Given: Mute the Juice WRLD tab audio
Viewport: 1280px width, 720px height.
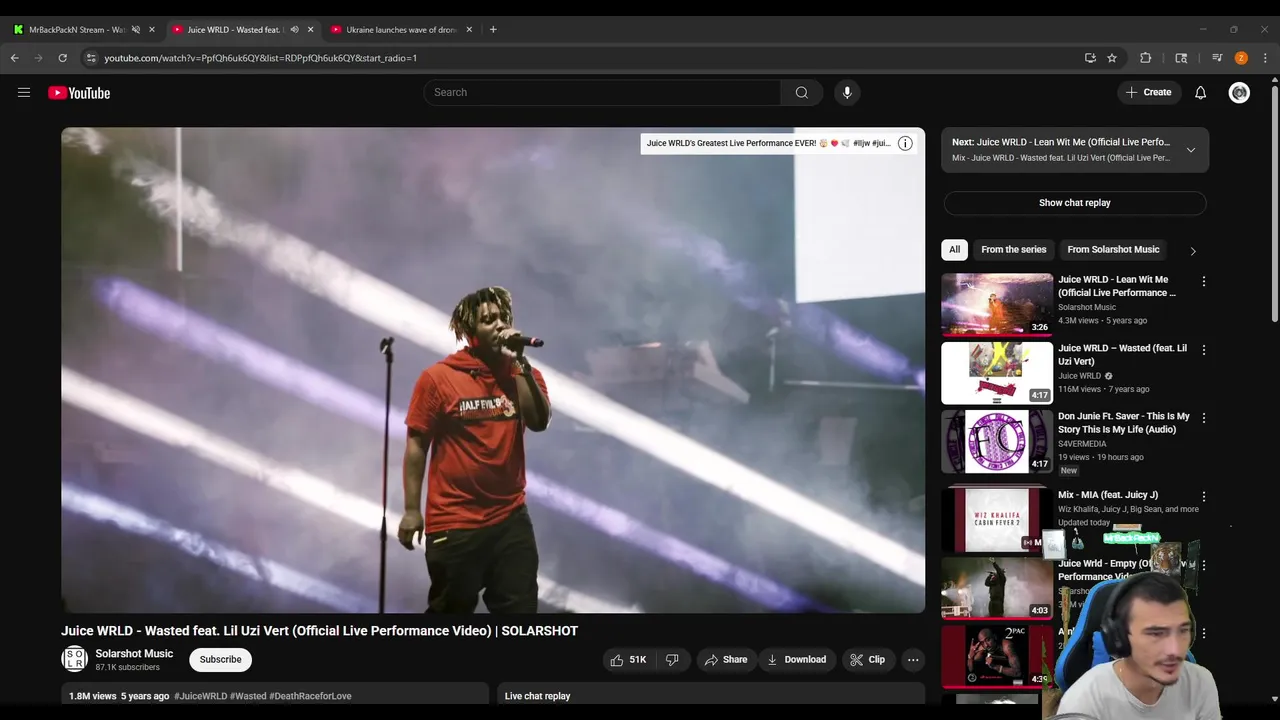Looking at the screenshot, I should 294,29.
